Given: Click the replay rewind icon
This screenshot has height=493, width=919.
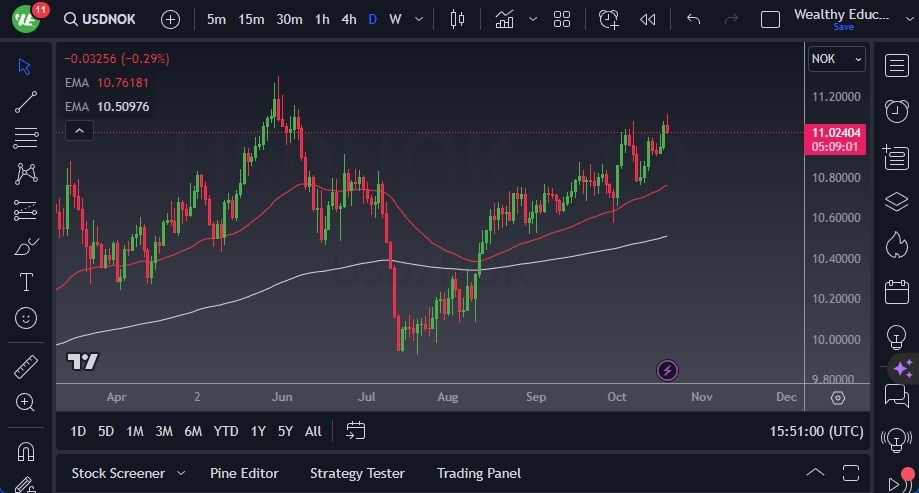Looking at the screenshot, I should (x=648, y=19).
